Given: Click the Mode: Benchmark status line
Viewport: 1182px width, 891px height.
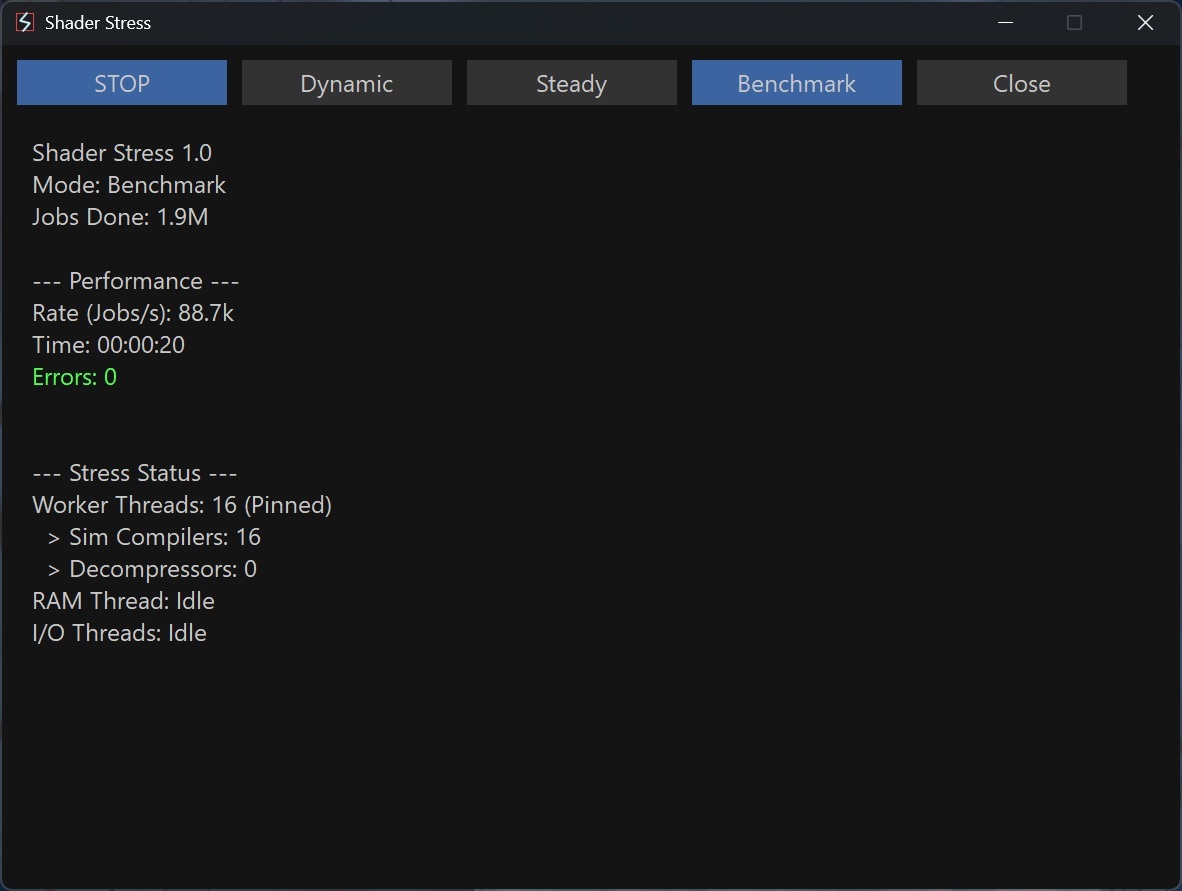Looking at the screenshot, I should (129, 185).
